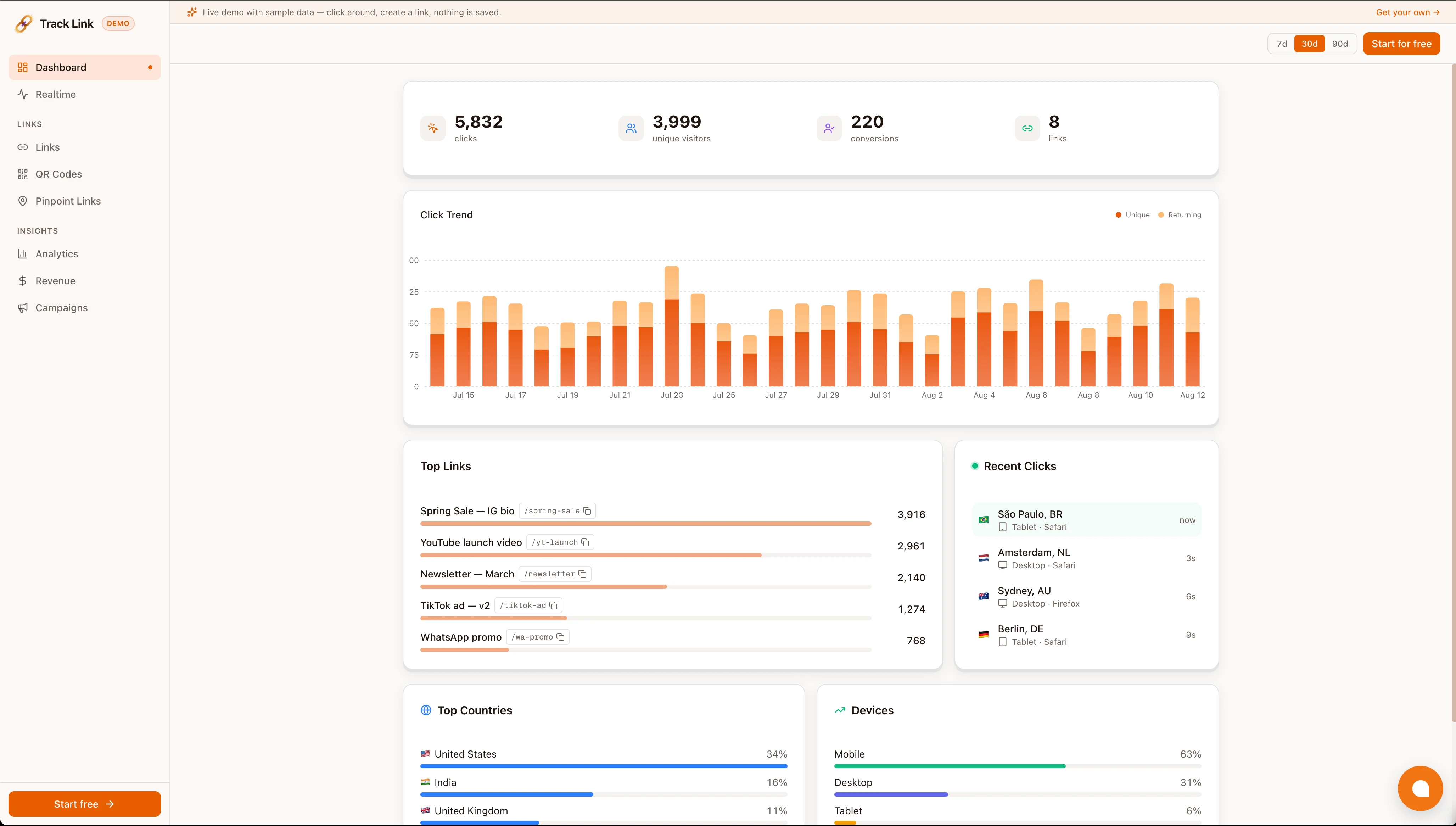Click the Start for free button

click(x=1401, y=44)
